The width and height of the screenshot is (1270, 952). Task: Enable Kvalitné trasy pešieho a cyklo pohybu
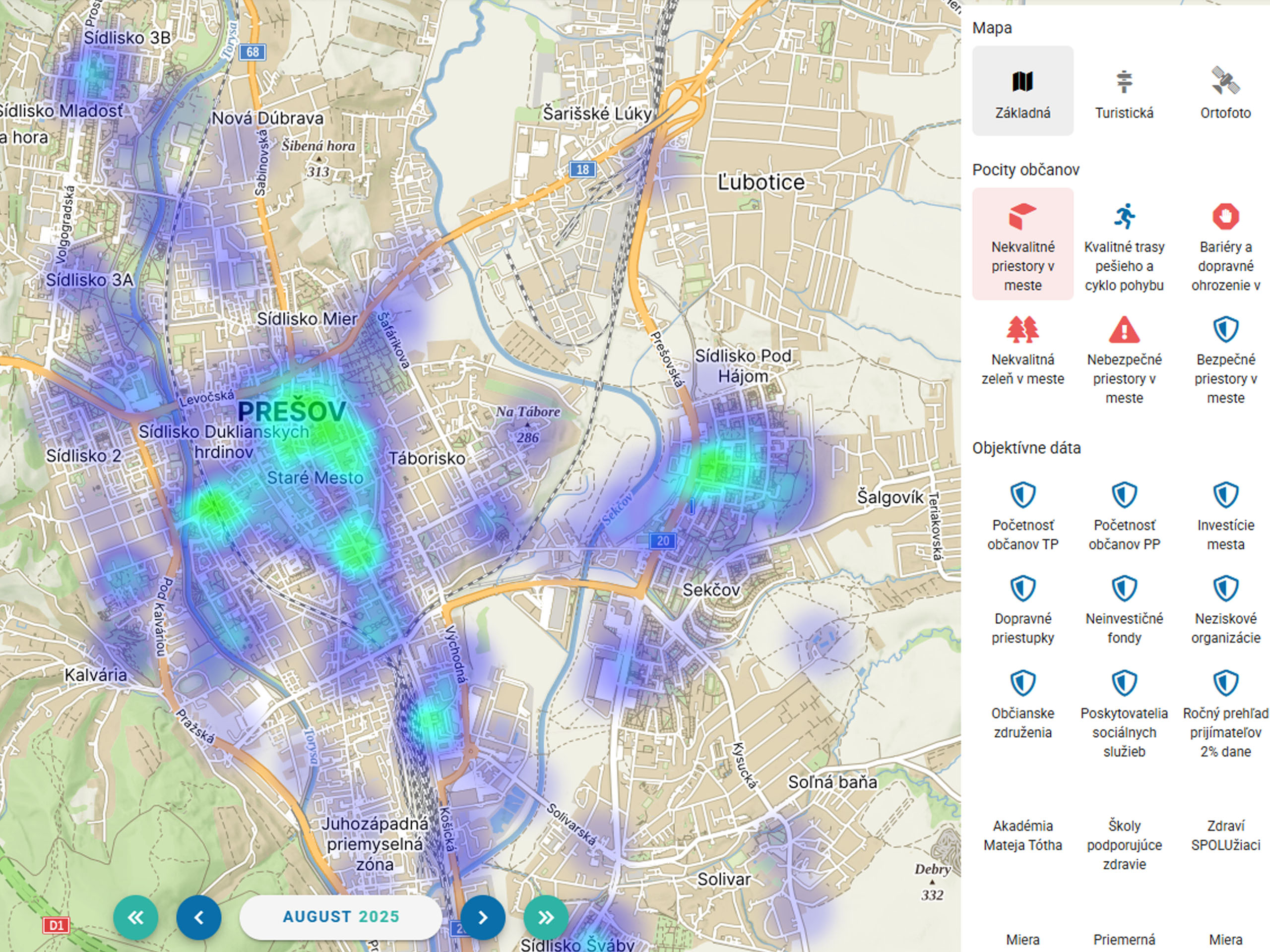pos(1124,244)
